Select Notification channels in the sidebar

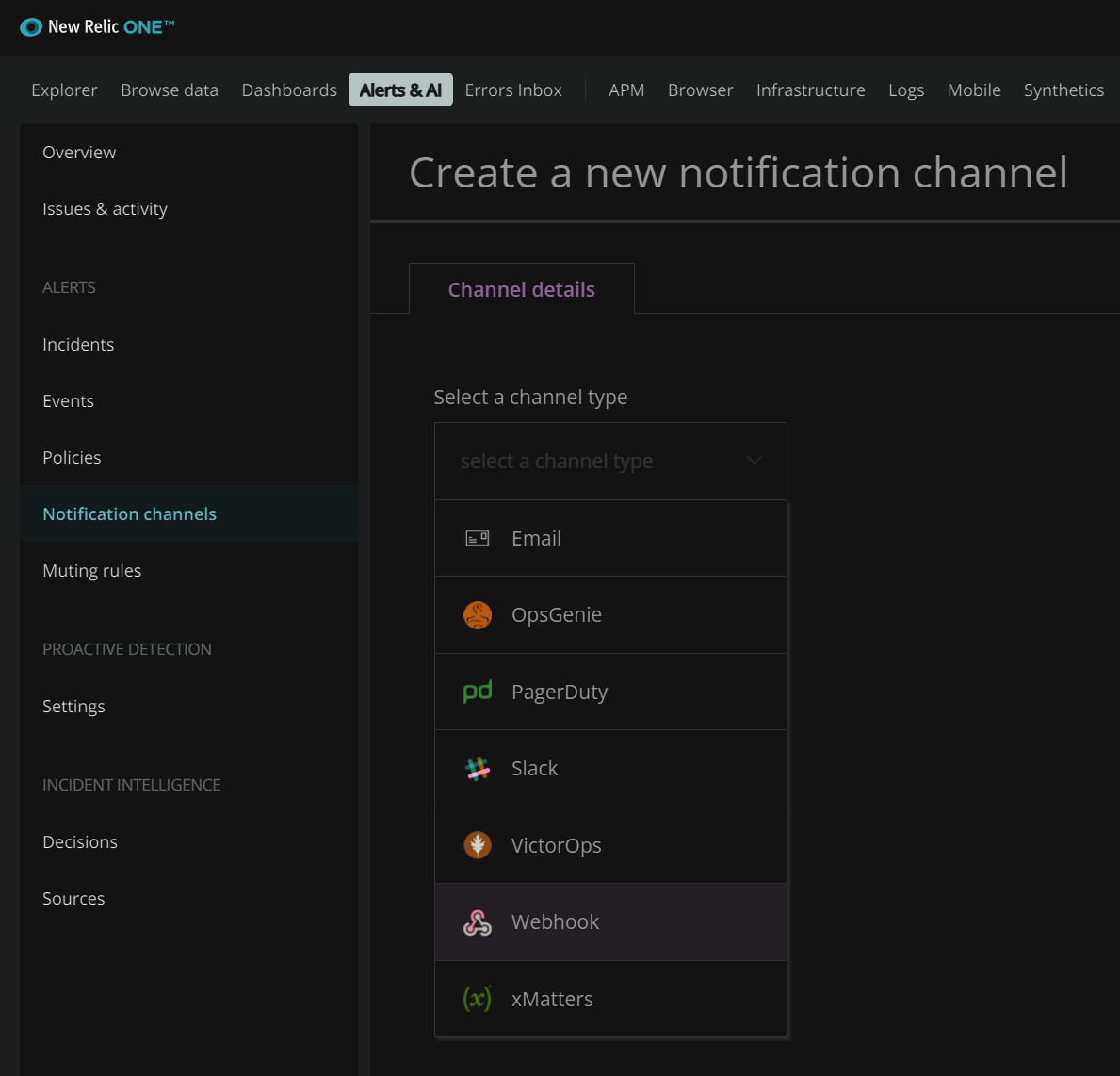(x=189, y=514)
